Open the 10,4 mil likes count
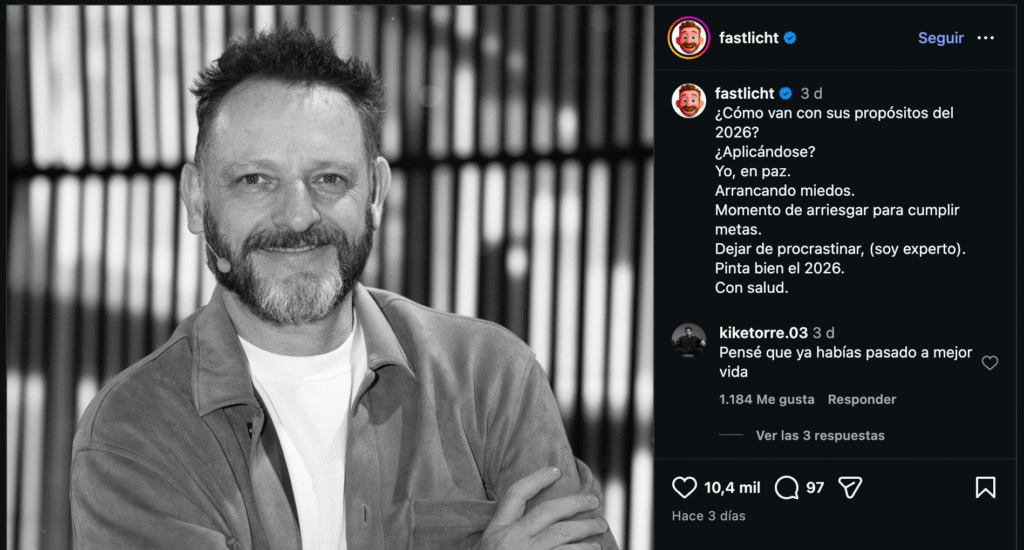 point(732,487)
